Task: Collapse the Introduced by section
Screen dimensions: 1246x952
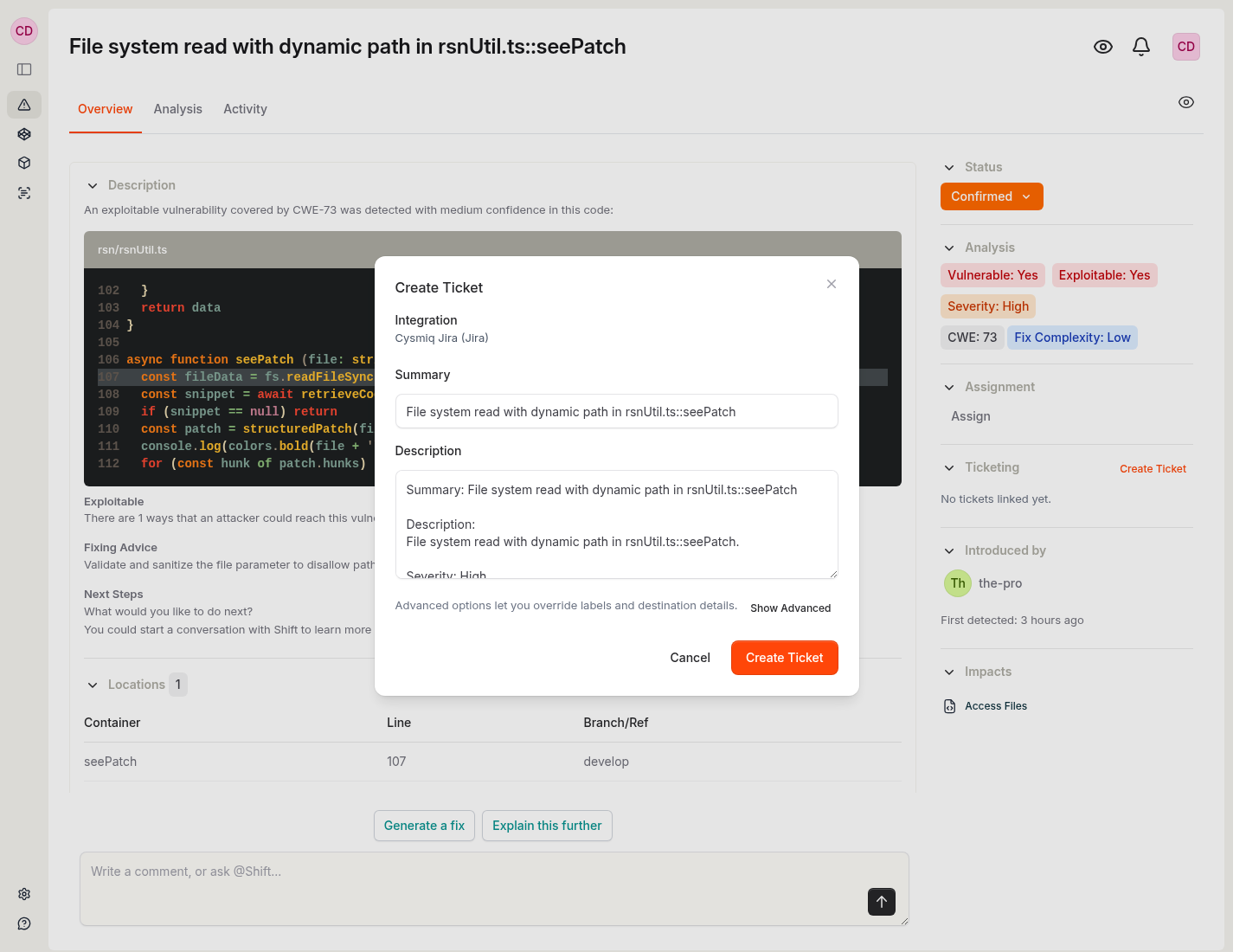Action: (x=948, y=550)
